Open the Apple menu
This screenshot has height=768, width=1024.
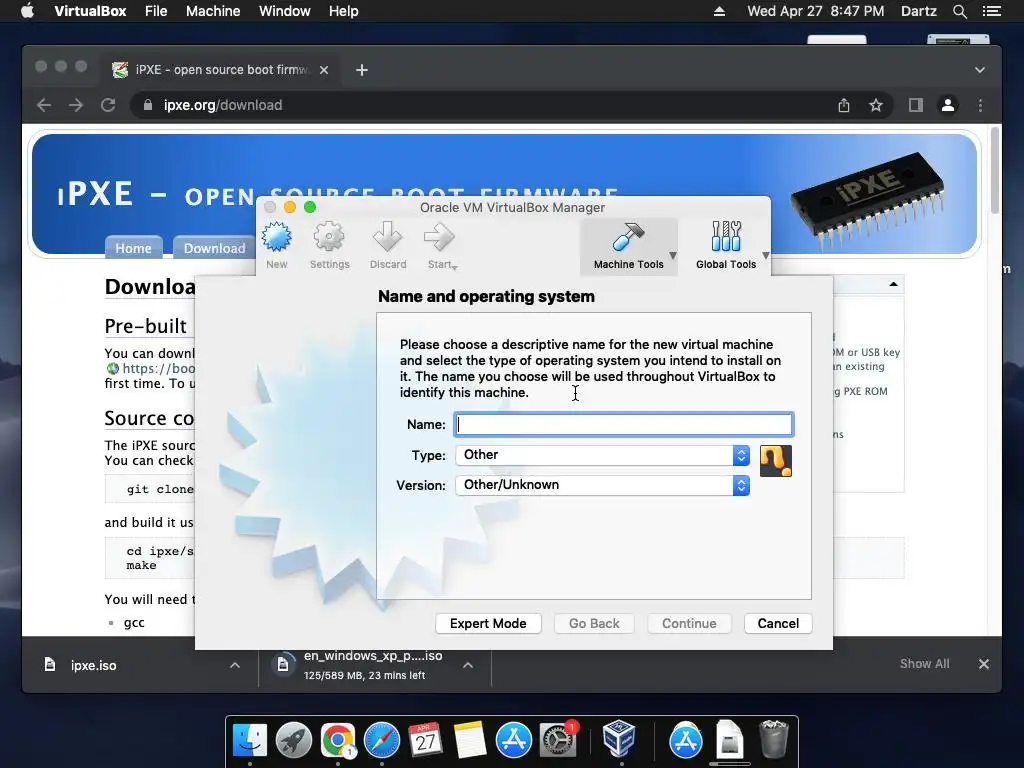coord(27,11)
